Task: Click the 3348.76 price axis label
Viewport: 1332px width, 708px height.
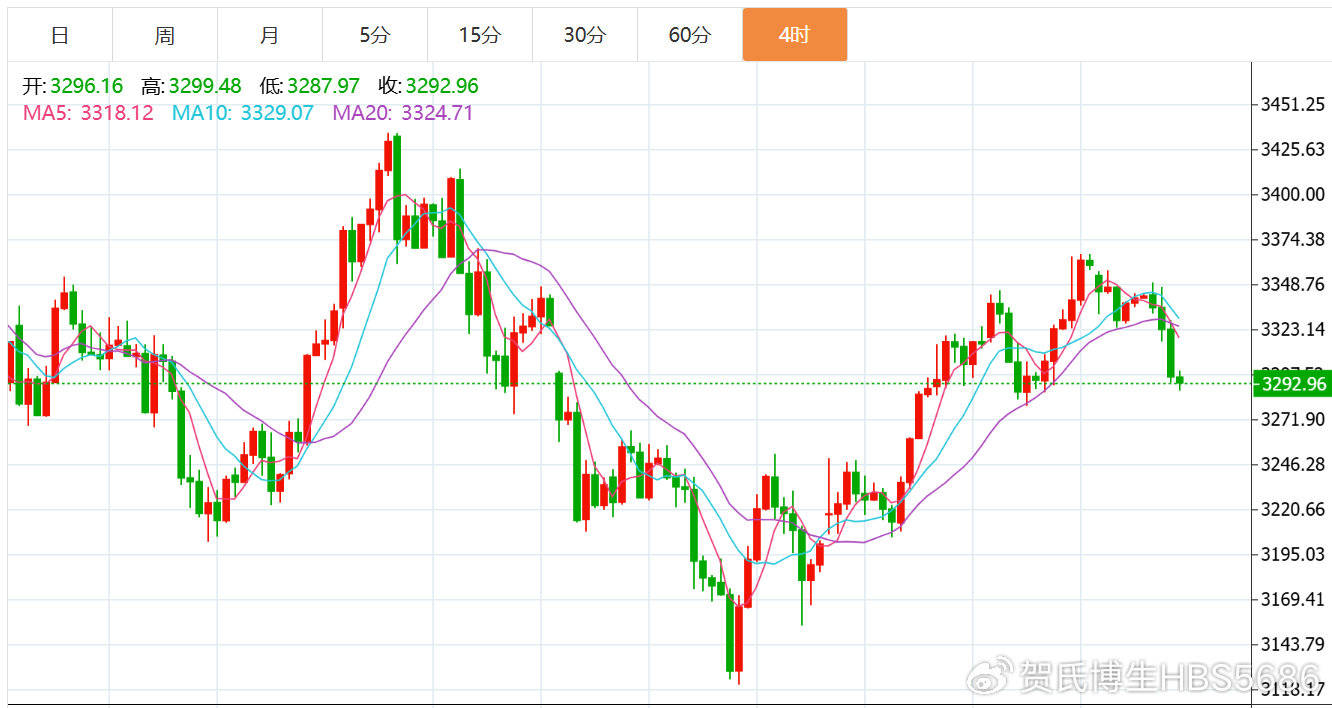Action: 1293,284
